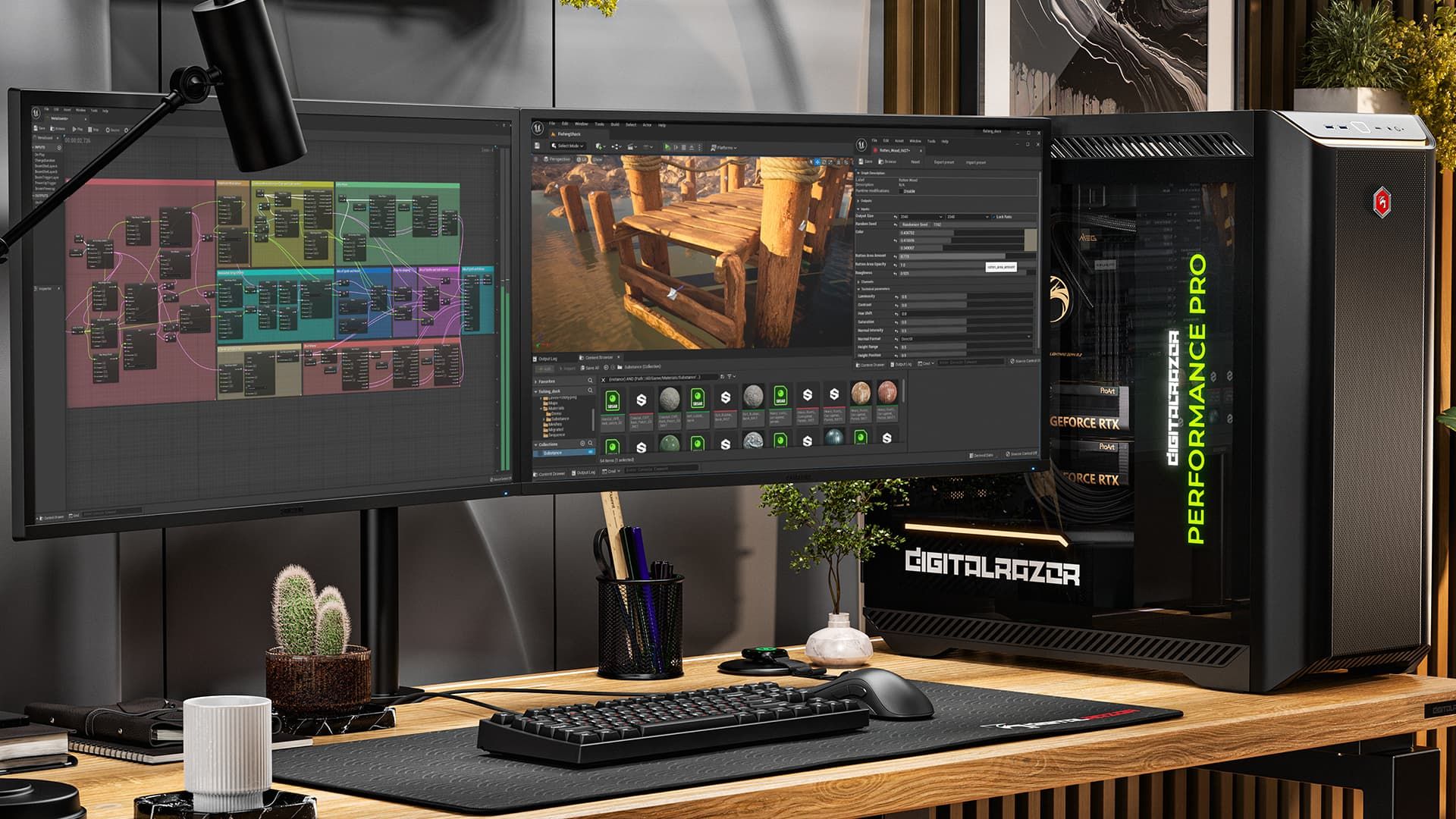Click the add collection plus icon

(582, 443)
